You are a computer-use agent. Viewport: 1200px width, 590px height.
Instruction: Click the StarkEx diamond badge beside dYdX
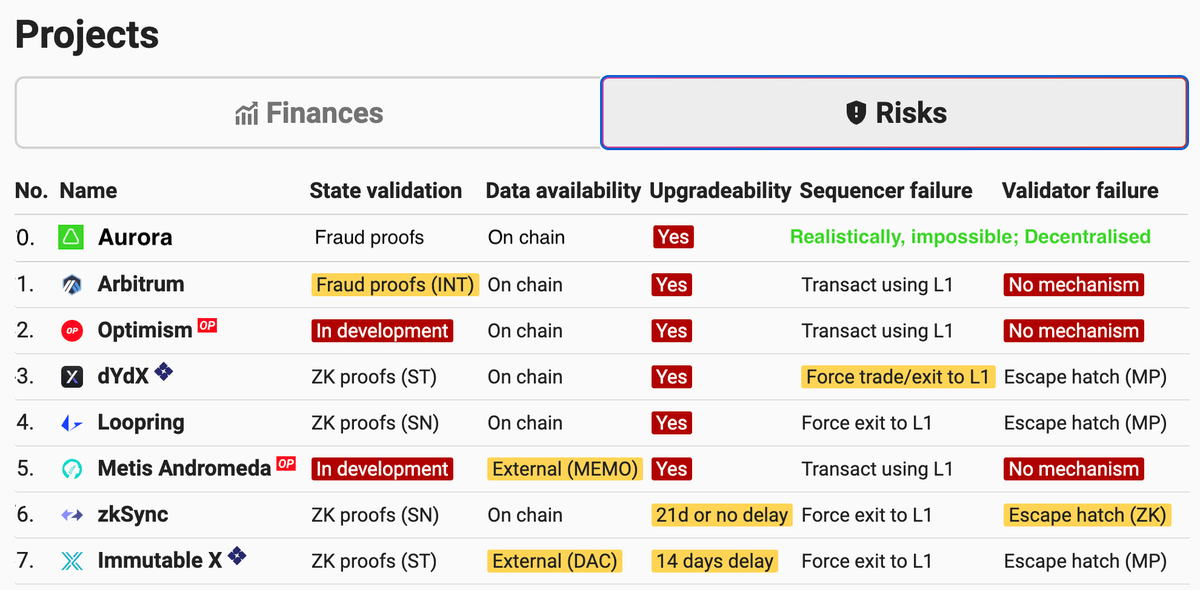163,373
